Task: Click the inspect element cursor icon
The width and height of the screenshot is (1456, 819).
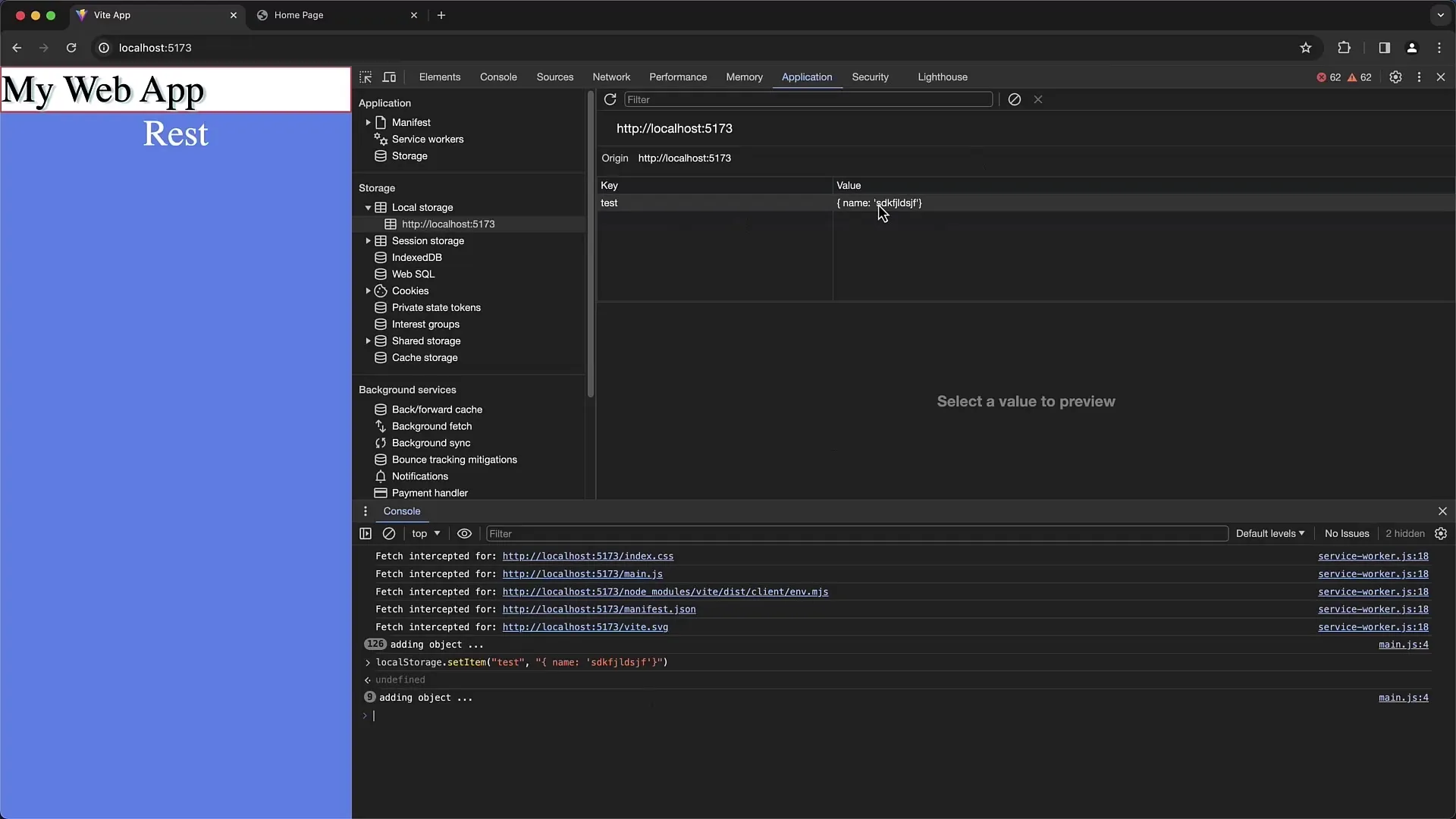Action: point(365,77)
